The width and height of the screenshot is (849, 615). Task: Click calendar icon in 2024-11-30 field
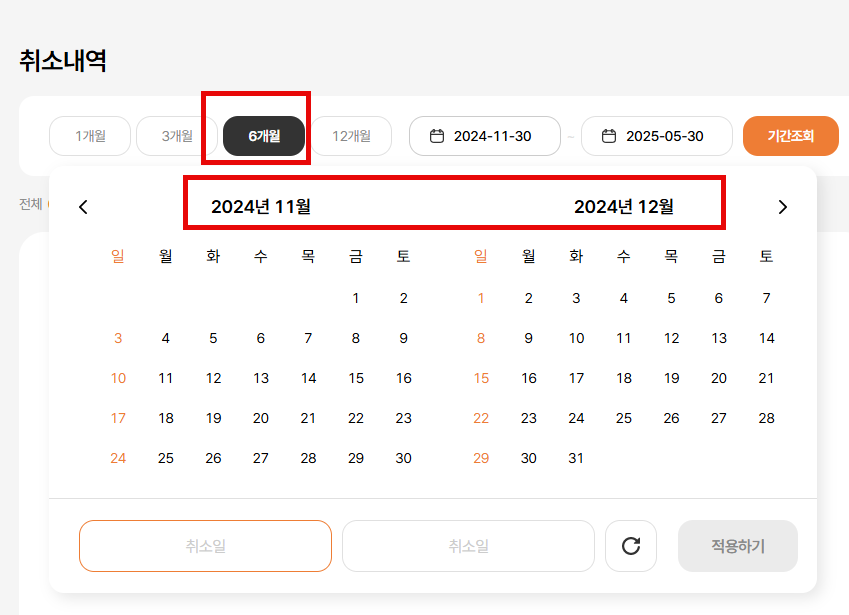tap(437, 136)
